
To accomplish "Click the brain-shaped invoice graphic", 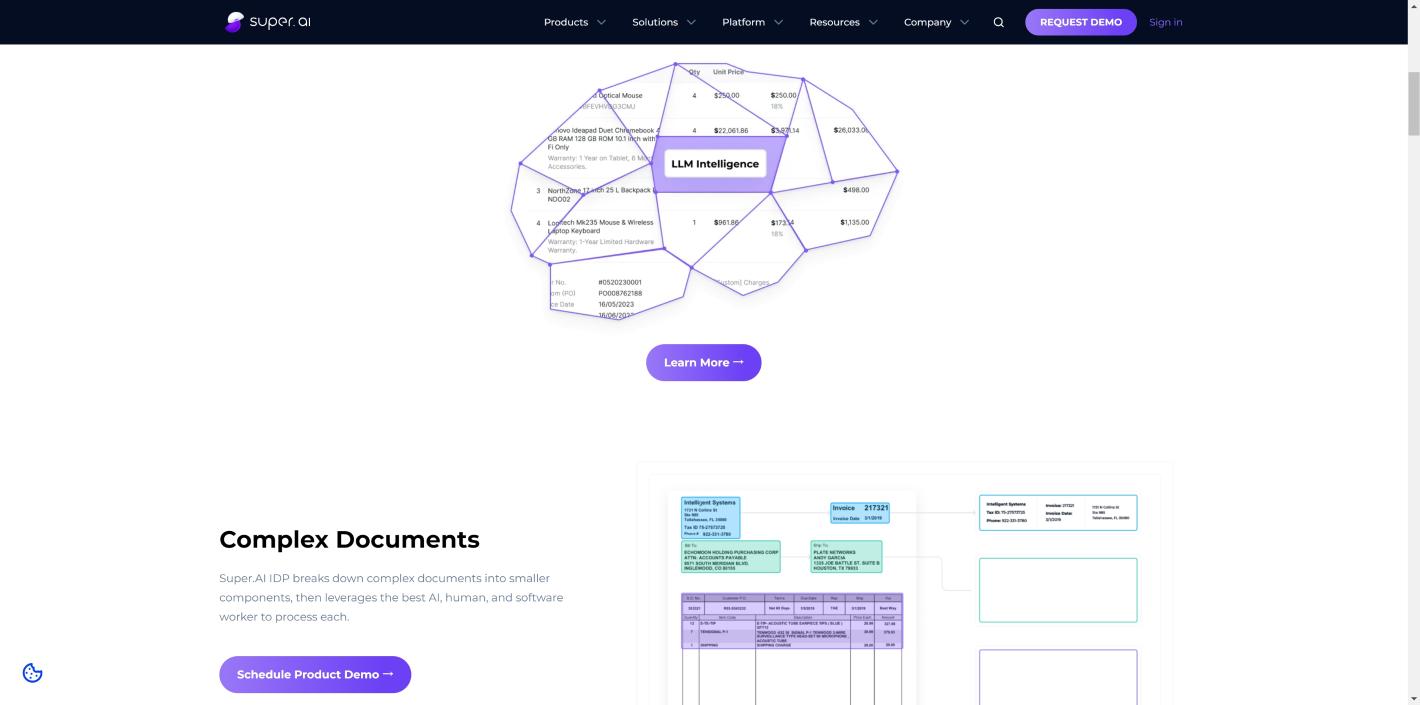I will click(x=704, y=190).
